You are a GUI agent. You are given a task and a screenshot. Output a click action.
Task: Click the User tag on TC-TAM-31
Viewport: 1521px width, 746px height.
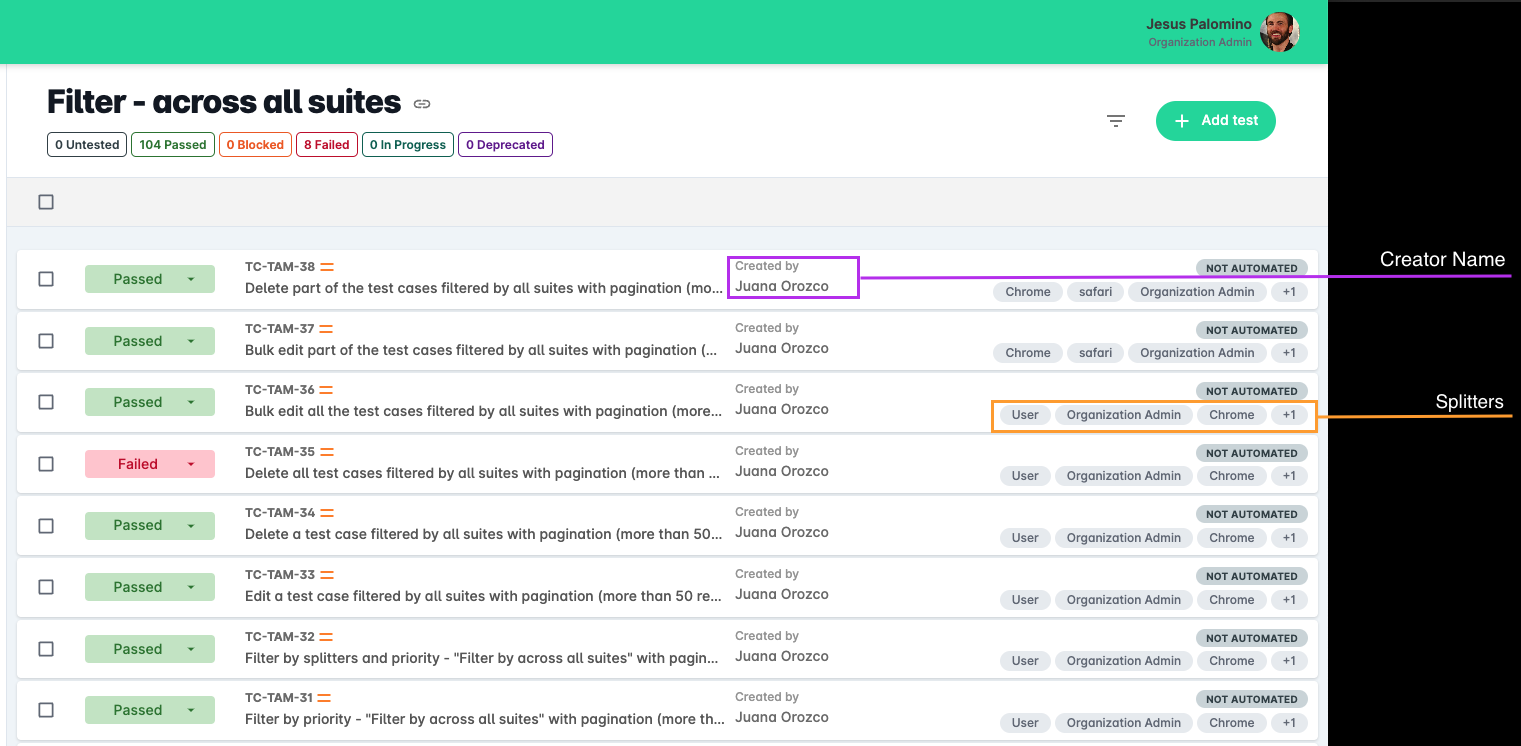[x=1025, y=723]
